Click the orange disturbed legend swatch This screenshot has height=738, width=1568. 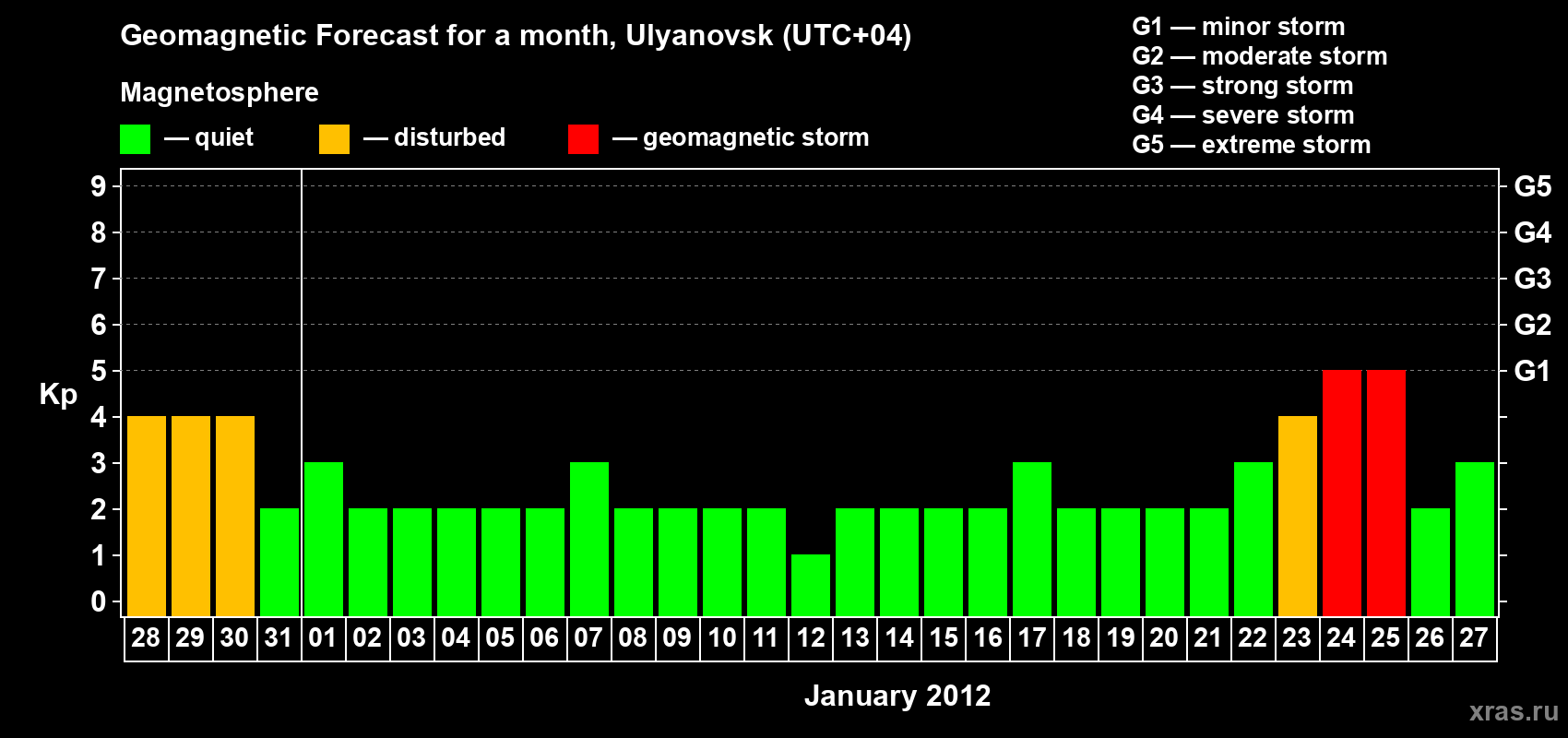coord(334,139)
